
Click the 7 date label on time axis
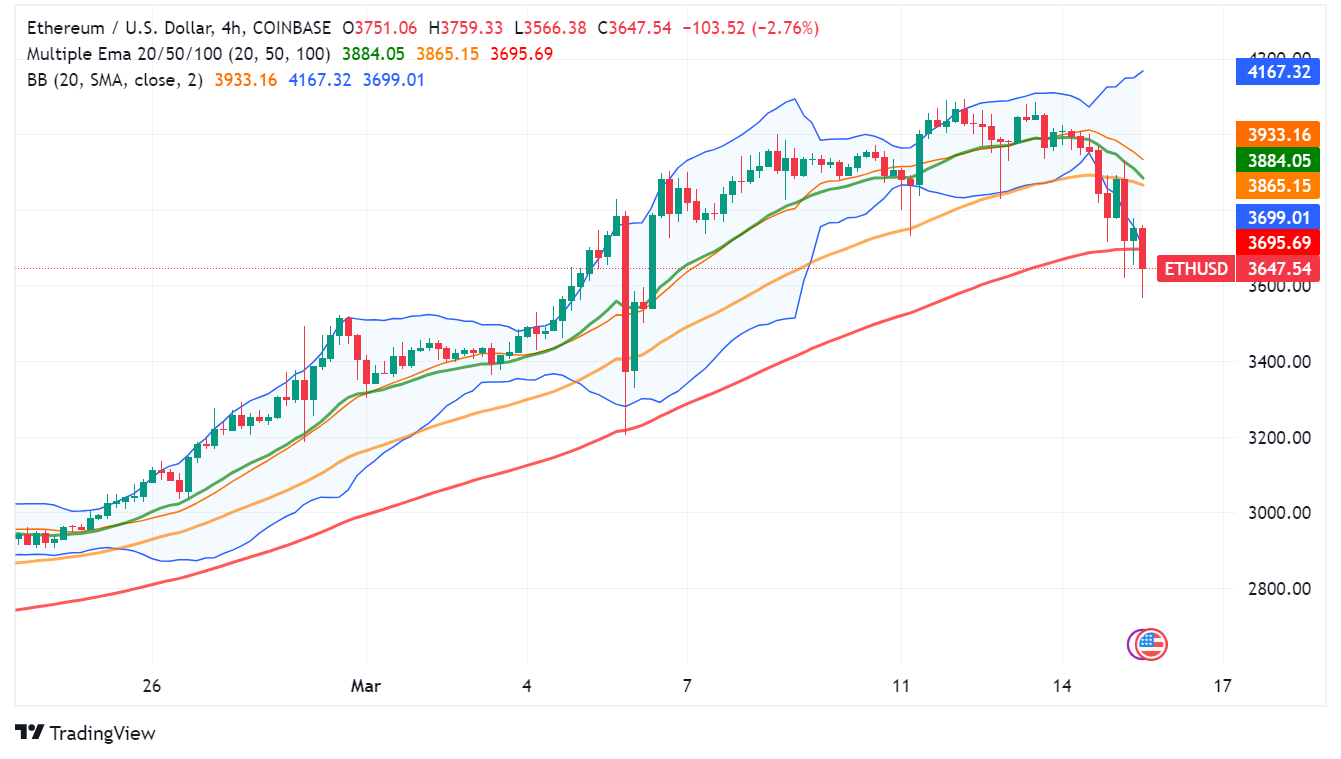[687, 686]
